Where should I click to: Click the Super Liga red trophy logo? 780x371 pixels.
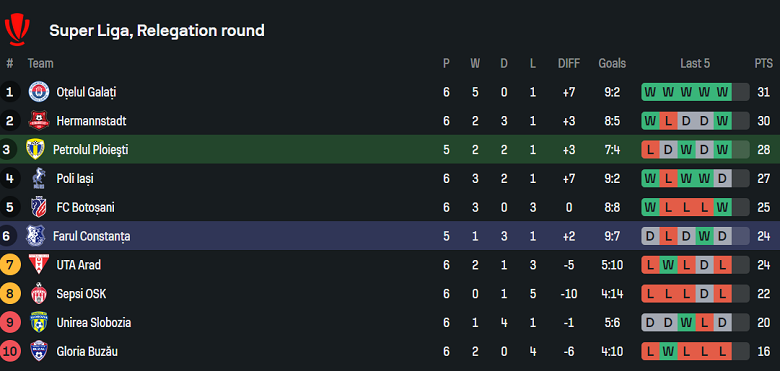point(17,30)
